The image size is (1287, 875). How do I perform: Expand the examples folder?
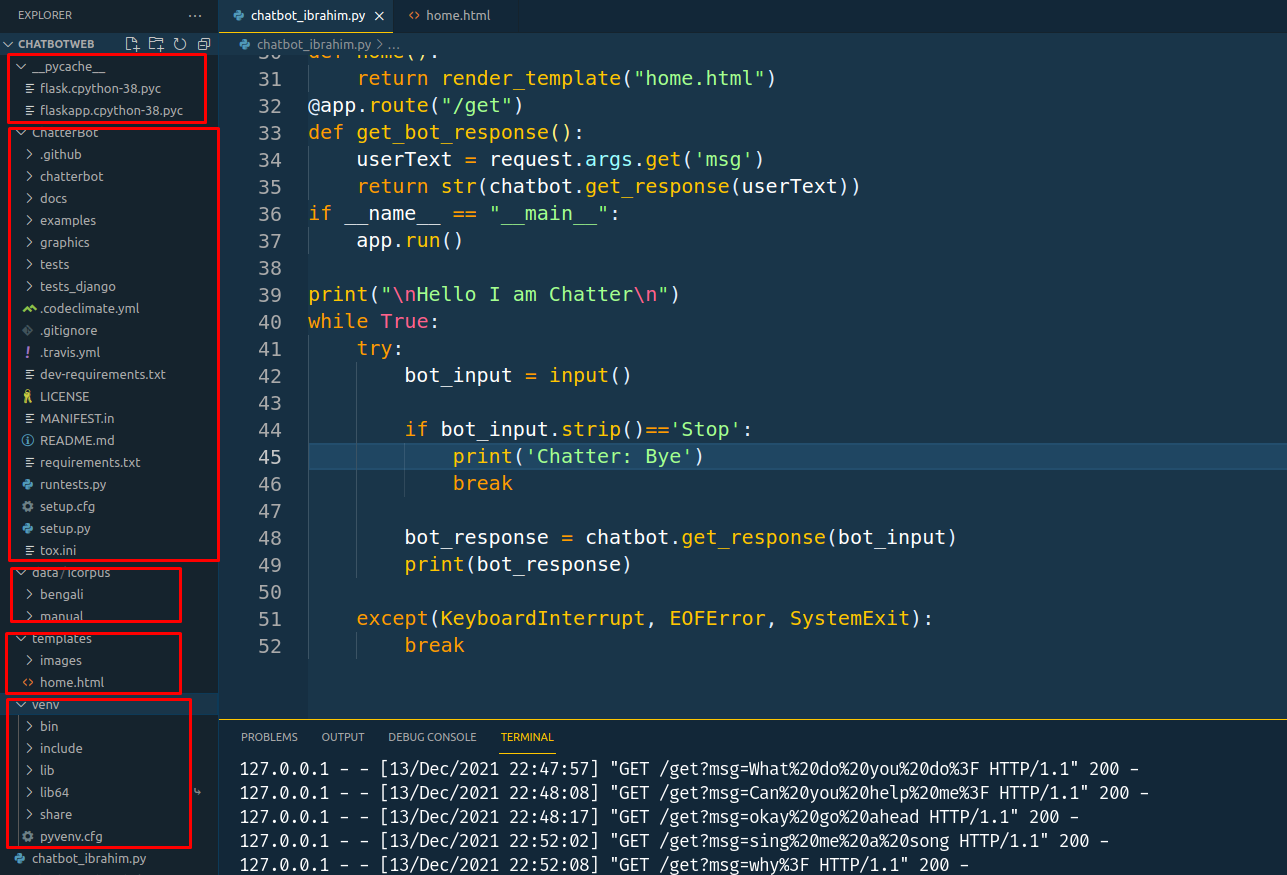(x=28, y=220)
